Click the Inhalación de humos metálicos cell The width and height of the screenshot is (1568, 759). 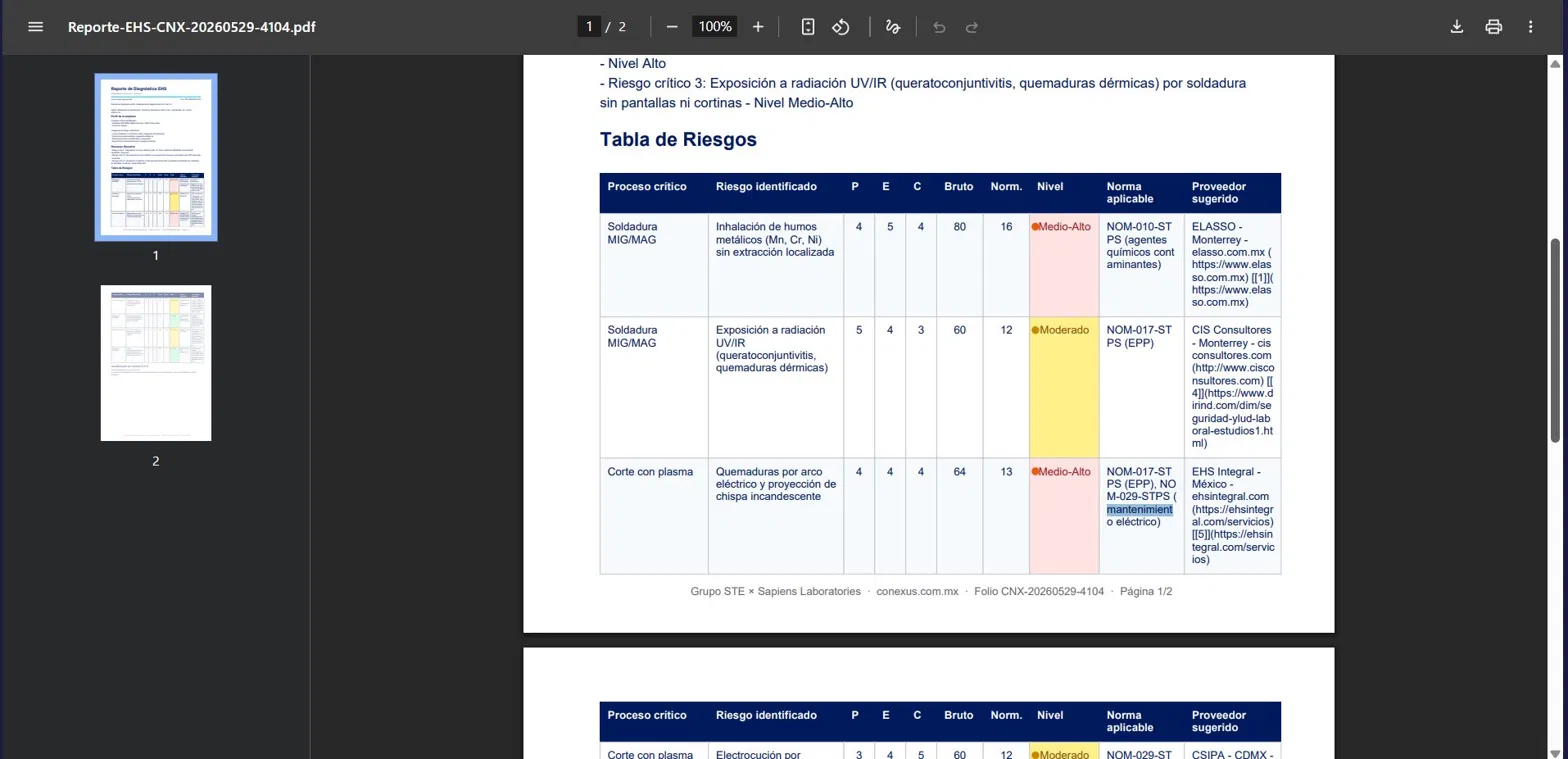tap(776, 264)
